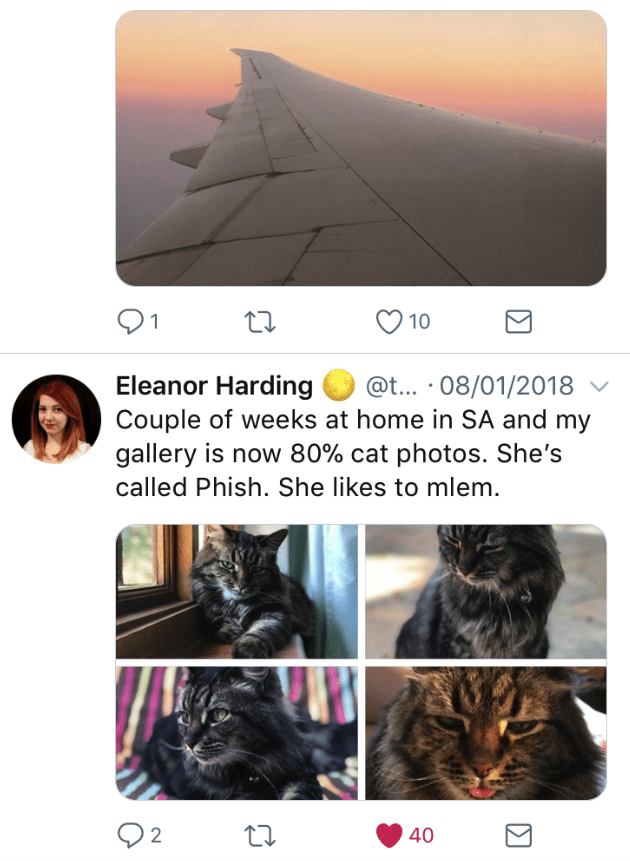This screenshot has height=861, width=630.
Task: Open Eleanor Harding's profile avatar
Action: 57,419
